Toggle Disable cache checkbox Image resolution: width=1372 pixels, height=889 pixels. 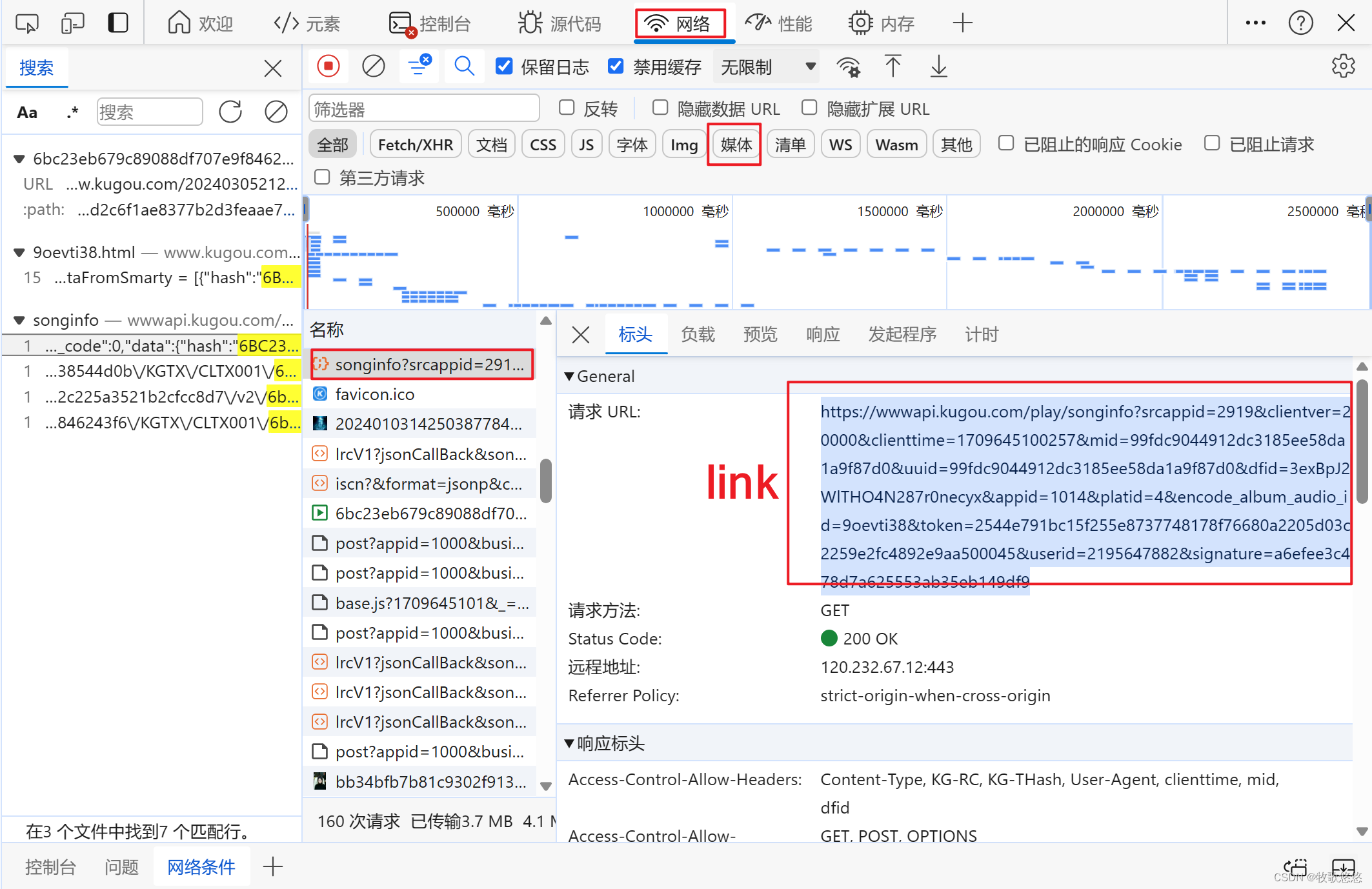(616, 66)
